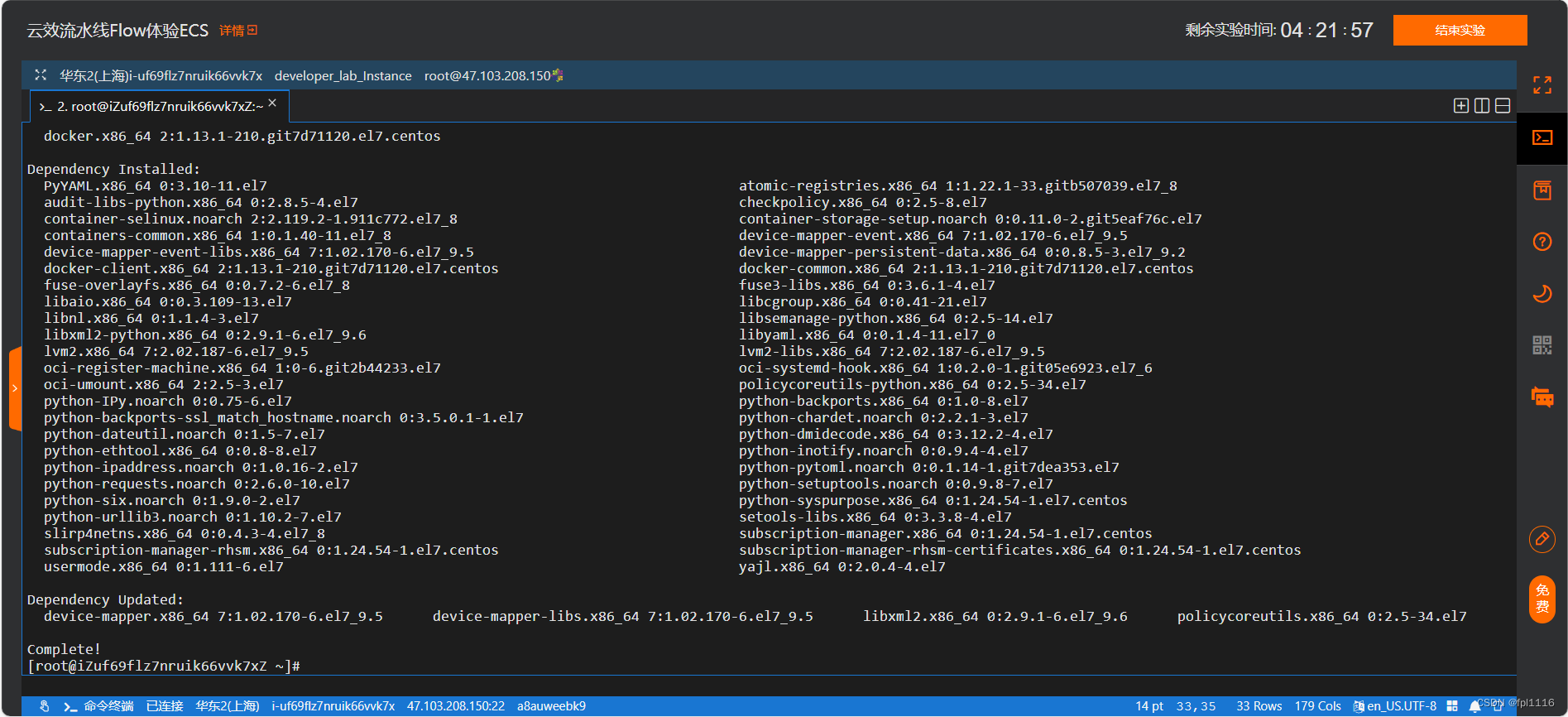Click the yajl.x86_64 package line
1568x717 pixels.
842,566
